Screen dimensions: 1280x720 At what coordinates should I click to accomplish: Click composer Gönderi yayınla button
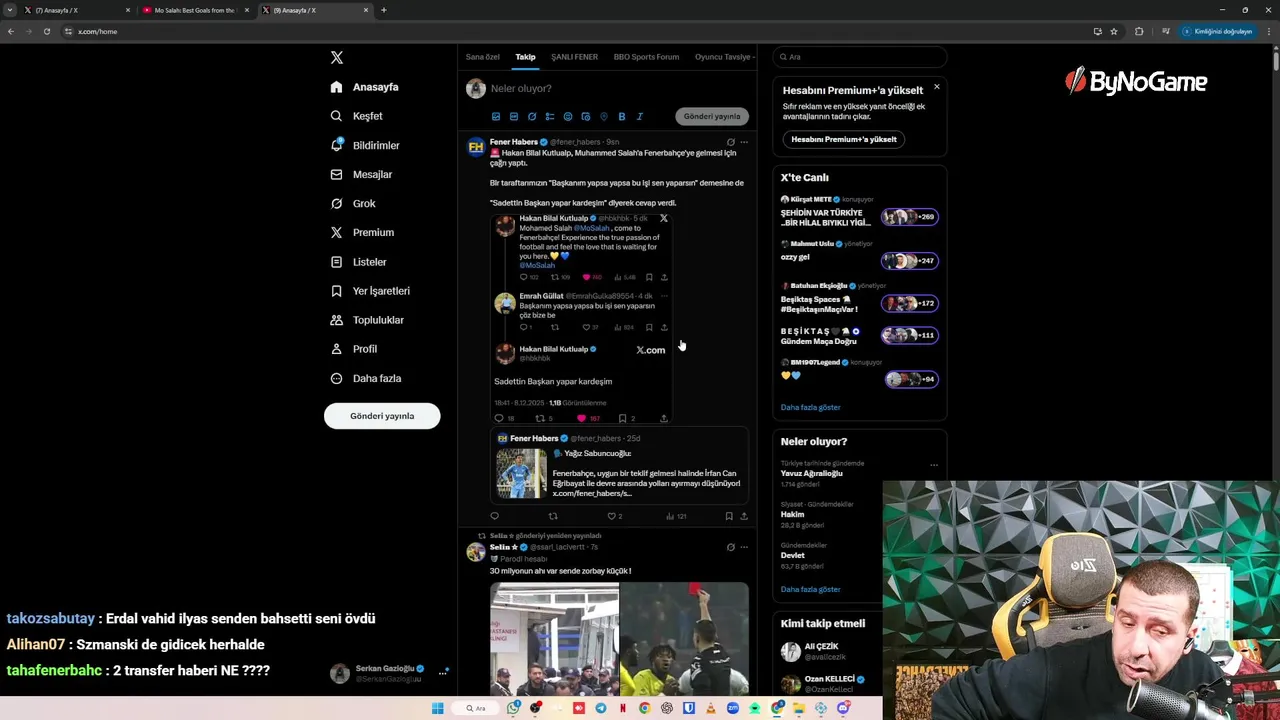712,117
